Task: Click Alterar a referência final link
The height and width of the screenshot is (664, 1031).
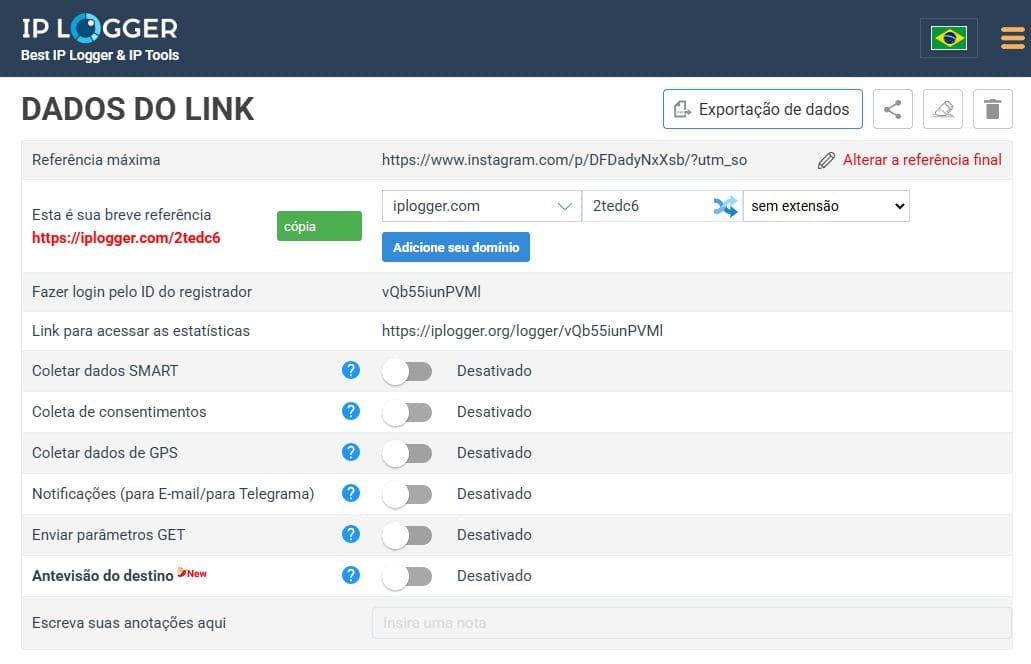Action: coord(922,160)
